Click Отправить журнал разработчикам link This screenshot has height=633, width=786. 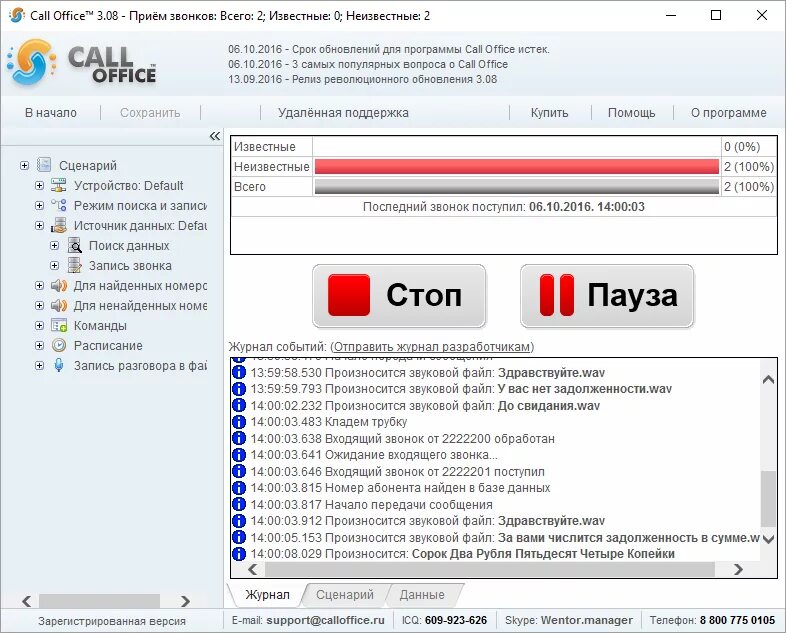pyautogui.click(x=432, y=347)
